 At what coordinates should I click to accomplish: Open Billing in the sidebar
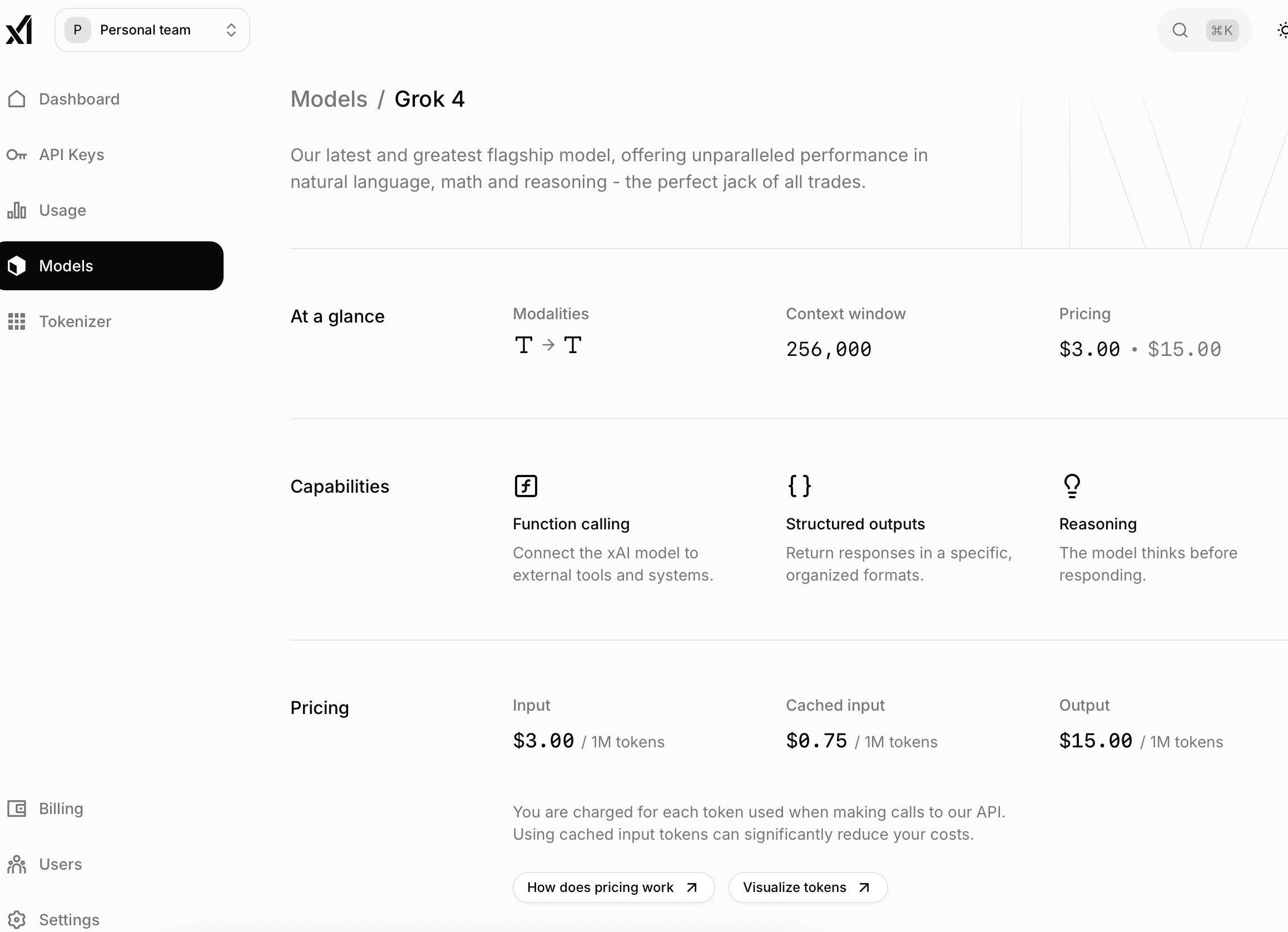pyautogui.click(x=61, y=809)
